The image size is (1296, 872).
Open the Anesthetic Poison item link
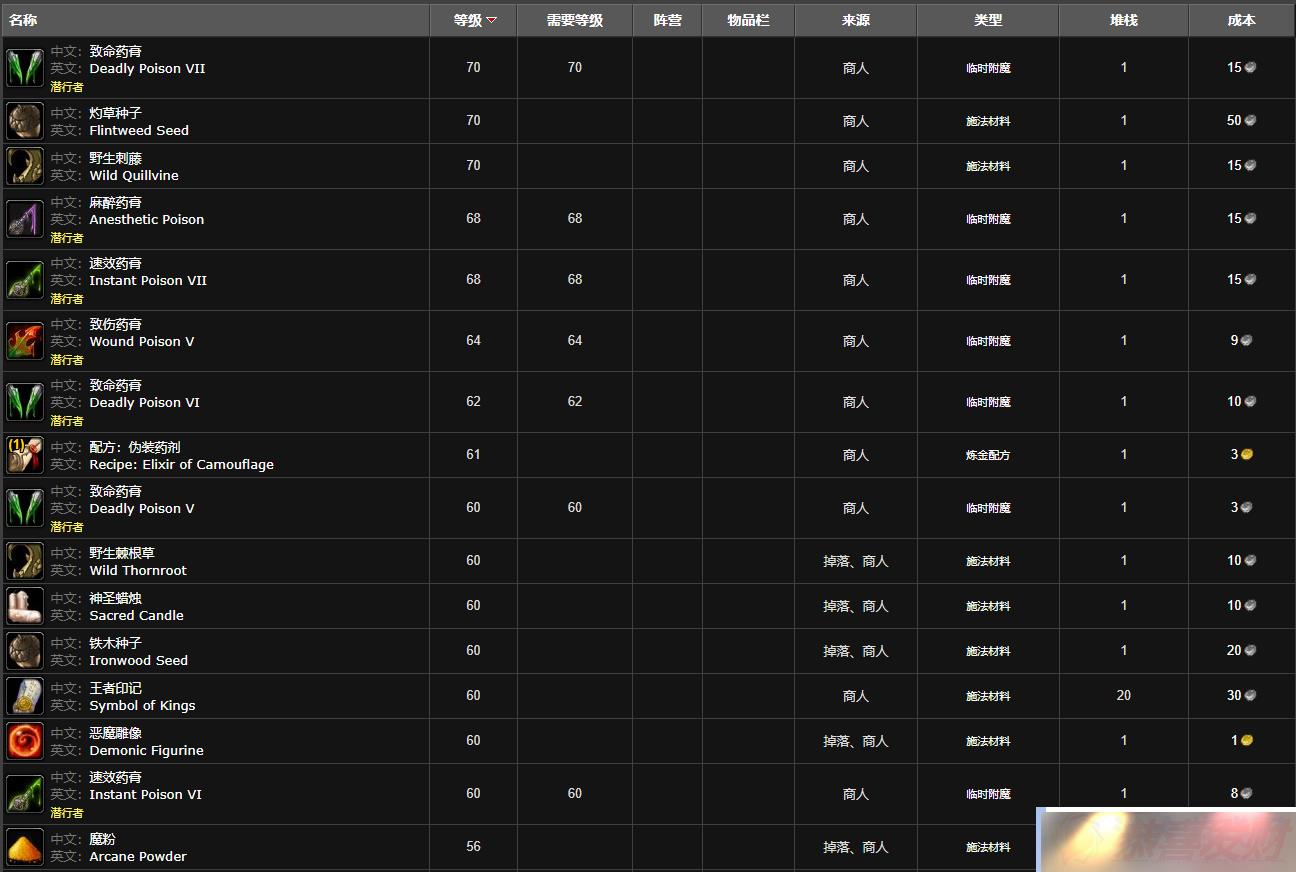point(147,220)
